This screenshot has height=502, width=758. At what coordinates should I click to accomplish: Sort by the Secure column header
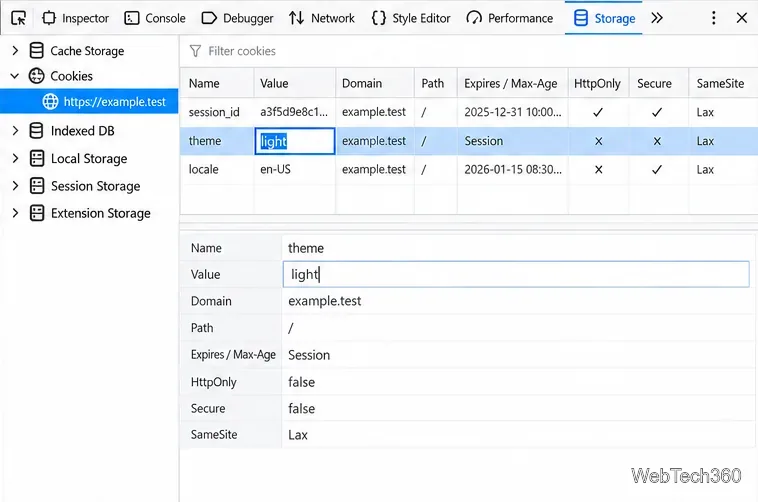(x=659, y=83)
